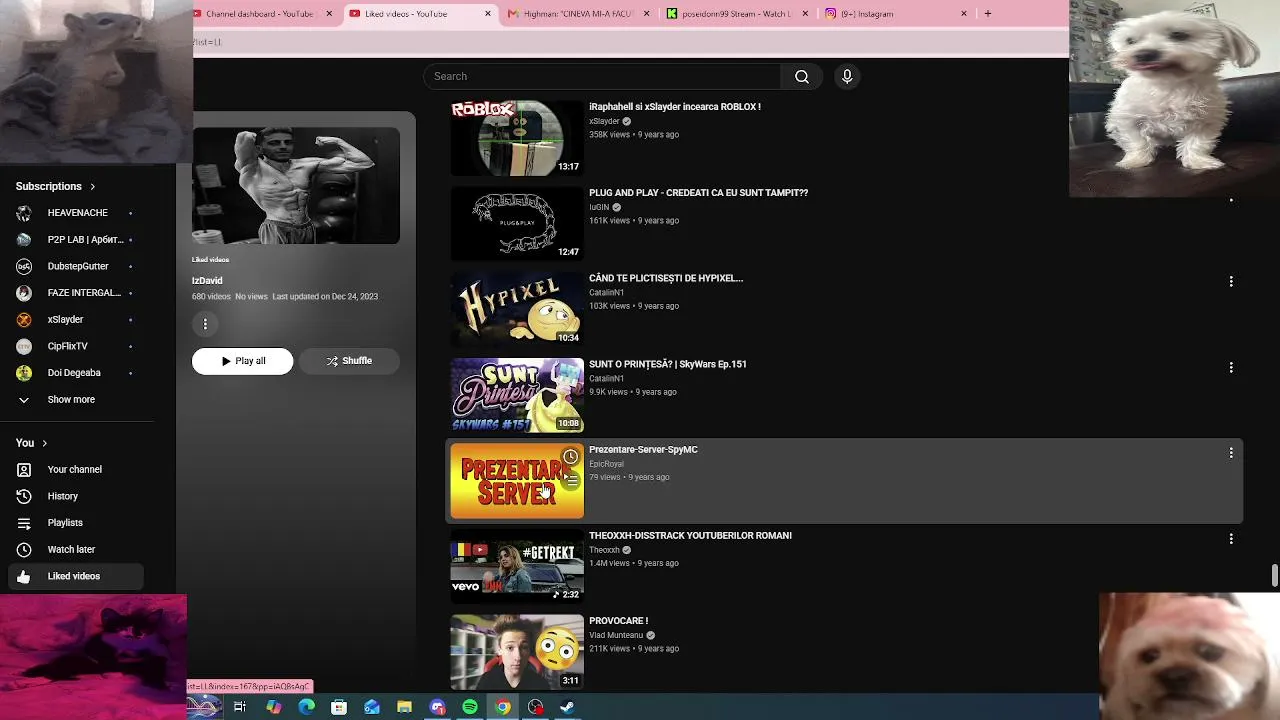Click the YouTube Search input field
The width and height of the screenshot is (1280, 720).
(x=602, y=76)
